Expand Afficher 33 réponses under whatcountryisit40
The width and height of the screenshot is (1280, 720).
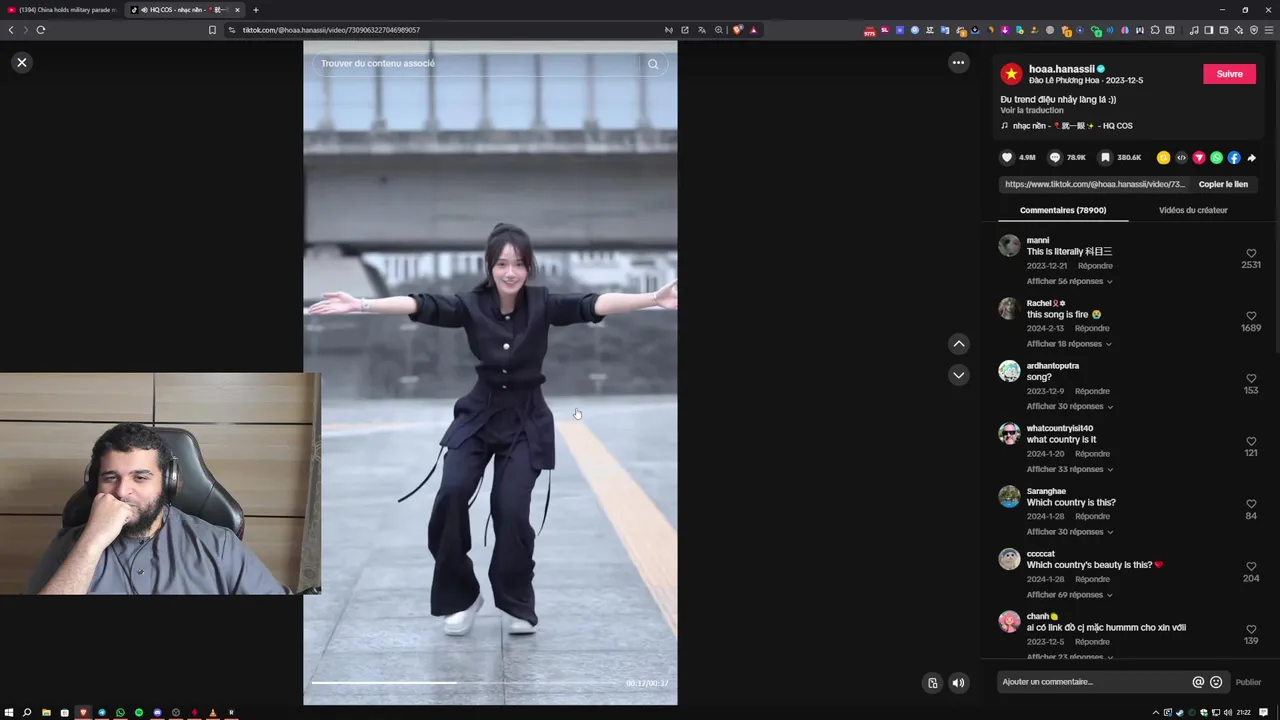(1069, 469)
